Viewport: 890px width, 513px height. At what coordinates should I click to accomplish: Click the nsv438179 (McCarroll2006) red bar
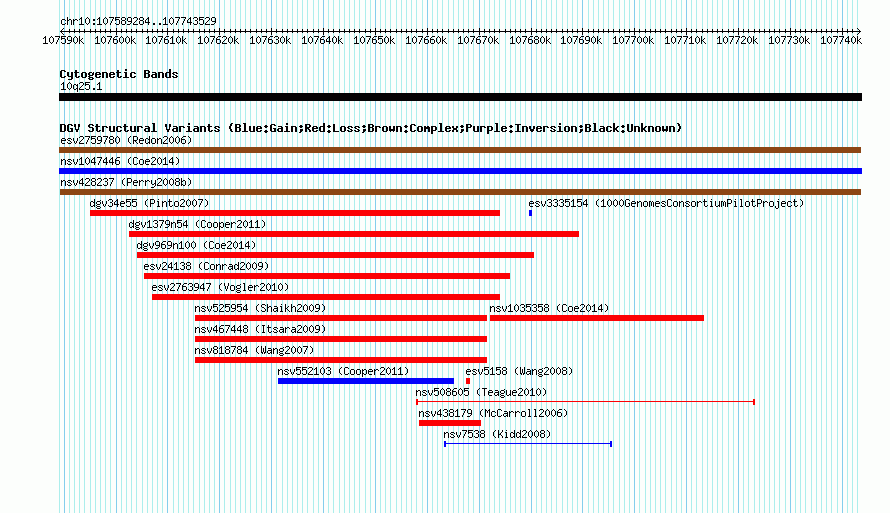click(450, 423)
